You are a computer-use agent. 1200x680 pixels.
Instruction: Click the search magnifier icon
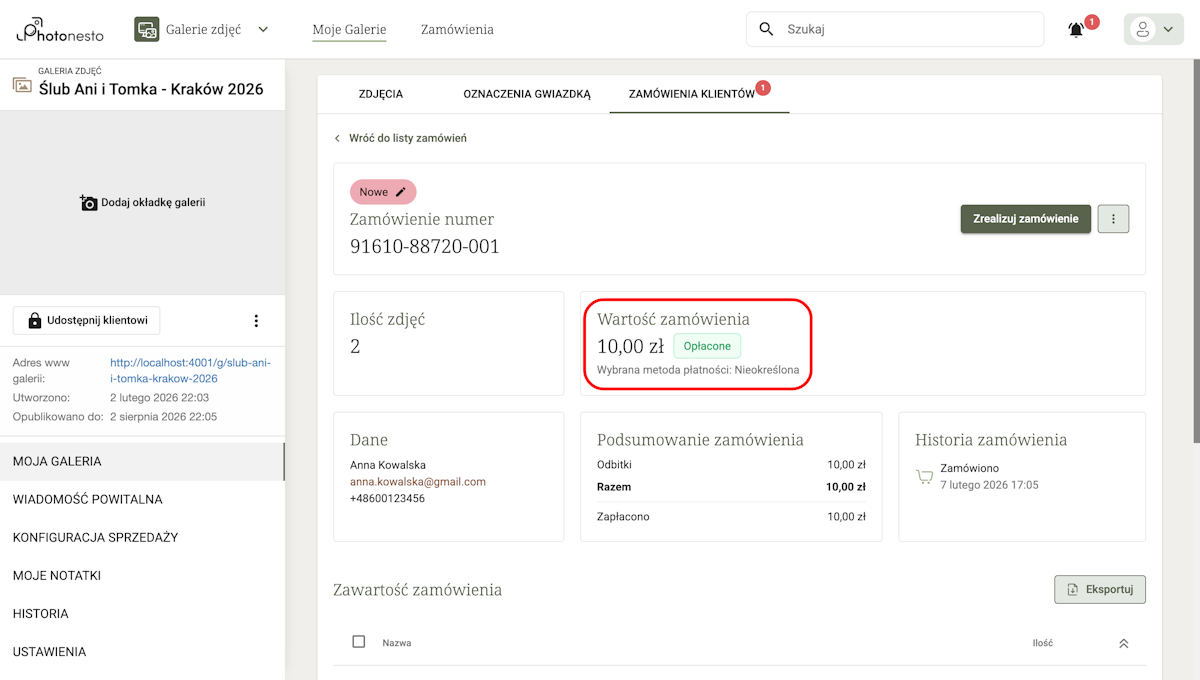tap(766, 29)
